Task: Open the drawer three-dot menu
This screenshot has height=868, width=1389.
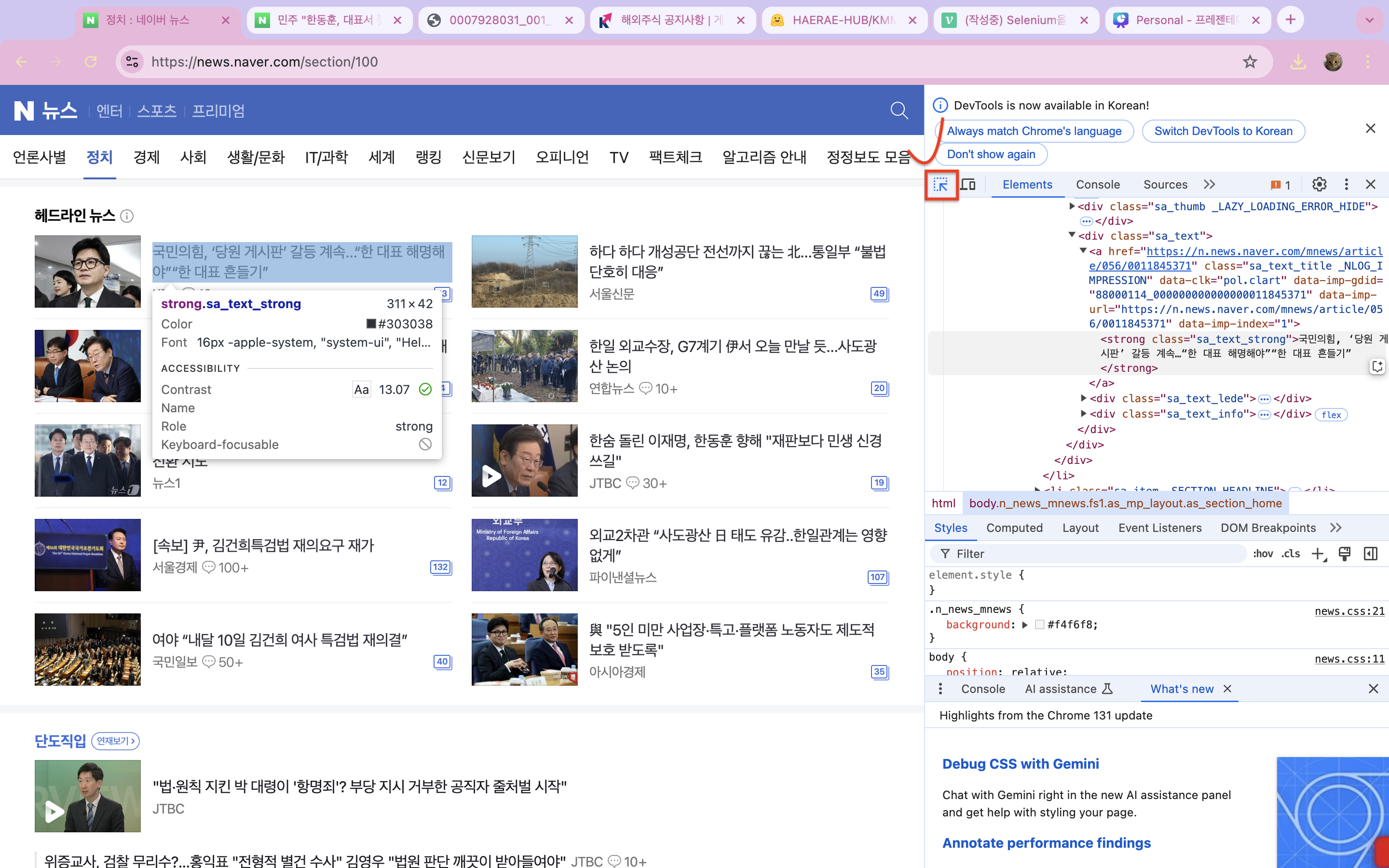Action: pyautogui.click(x=940, y=689)
